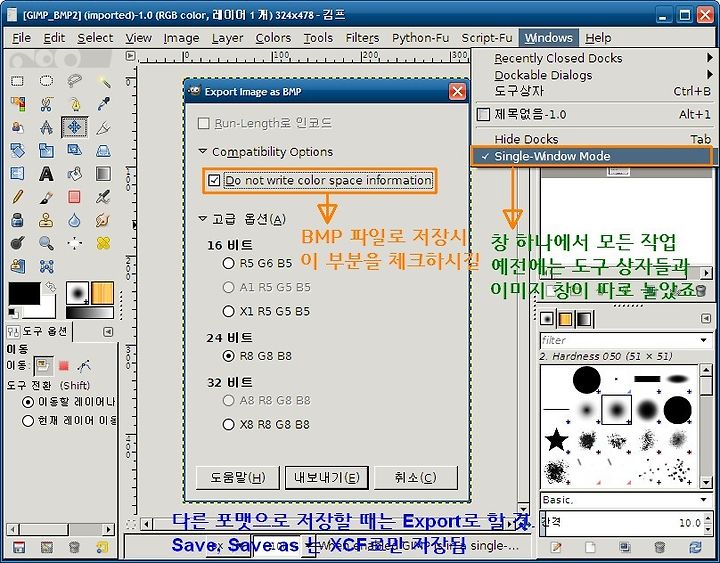Screen dimensions: 720x563
Task: Select the Rotate tool
Action: [17, 150]
